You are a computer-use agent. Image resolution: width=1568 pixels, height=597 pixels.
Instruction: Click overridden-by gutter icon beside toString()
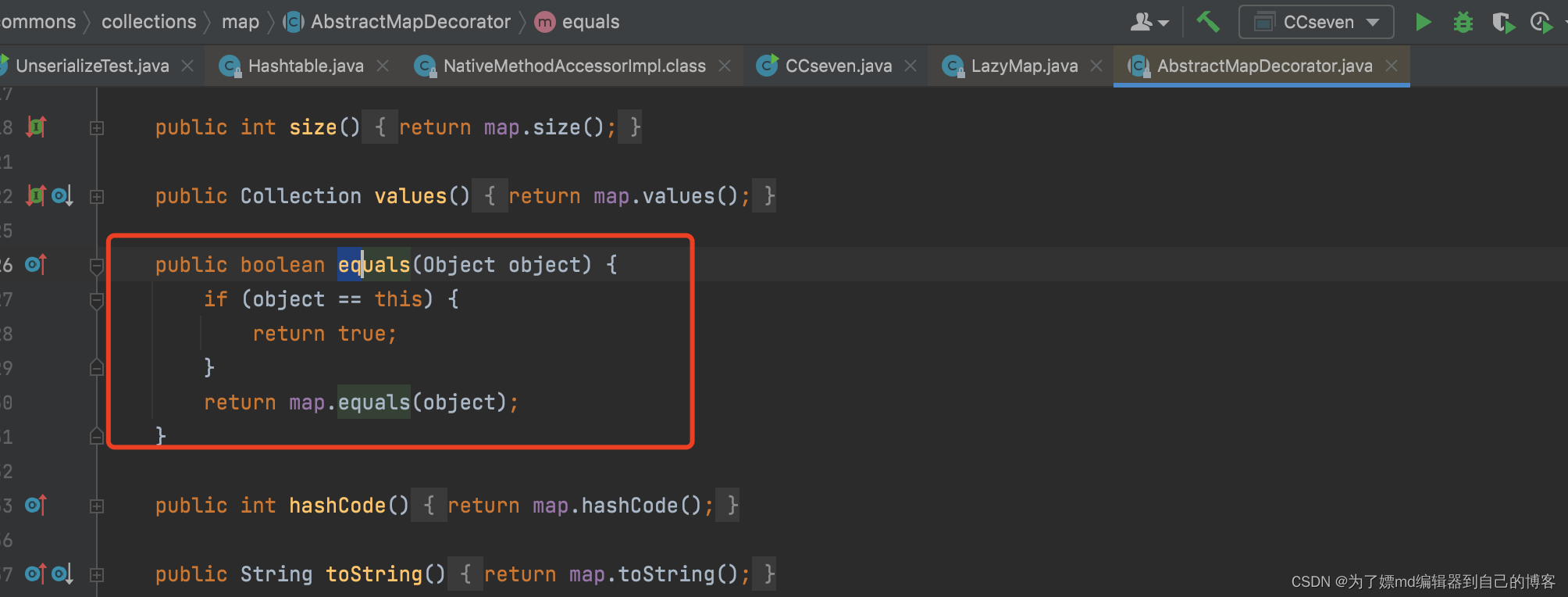62,574
